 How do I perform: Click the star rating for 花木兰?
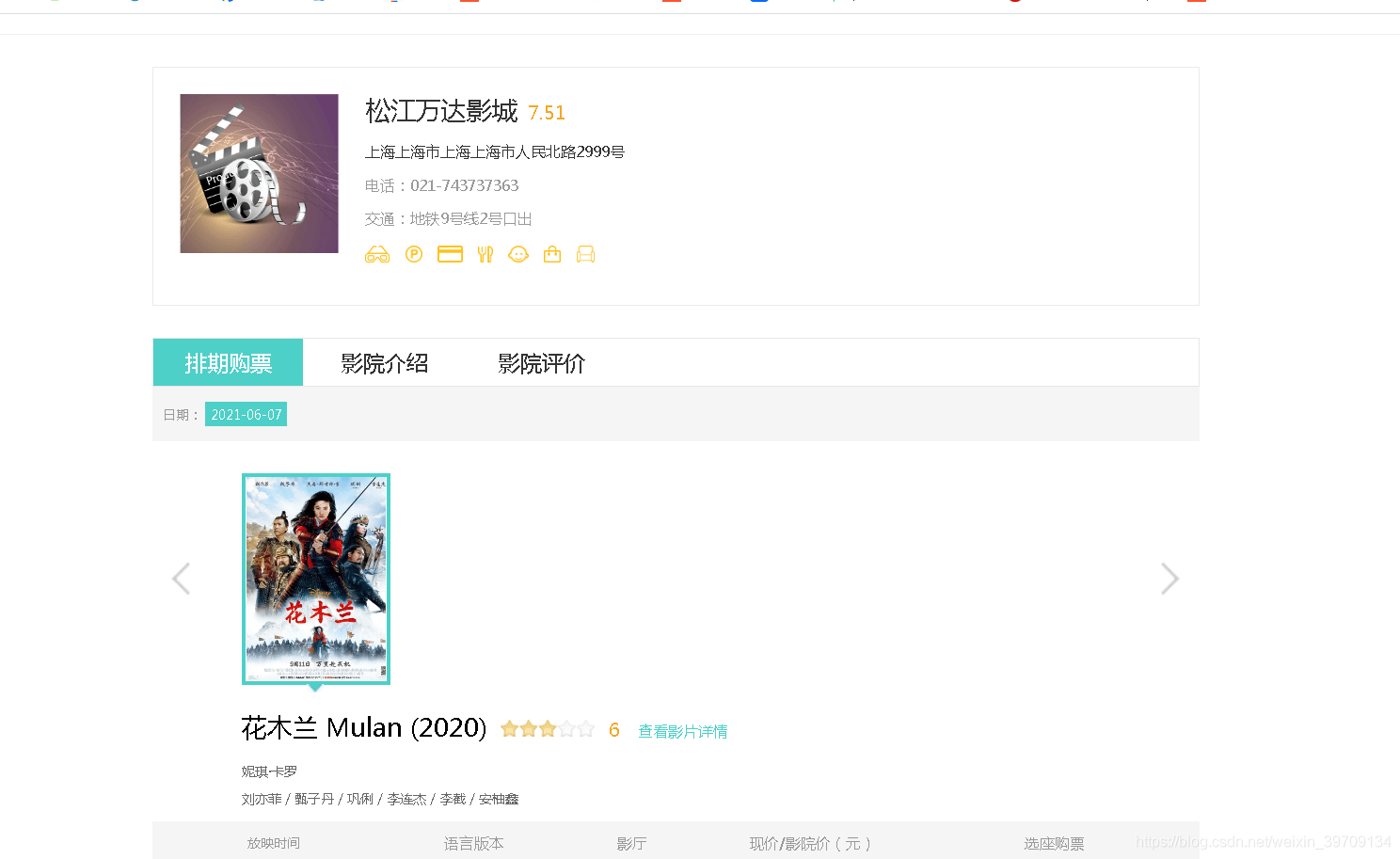pyautogui.click(x=548, y=729)
